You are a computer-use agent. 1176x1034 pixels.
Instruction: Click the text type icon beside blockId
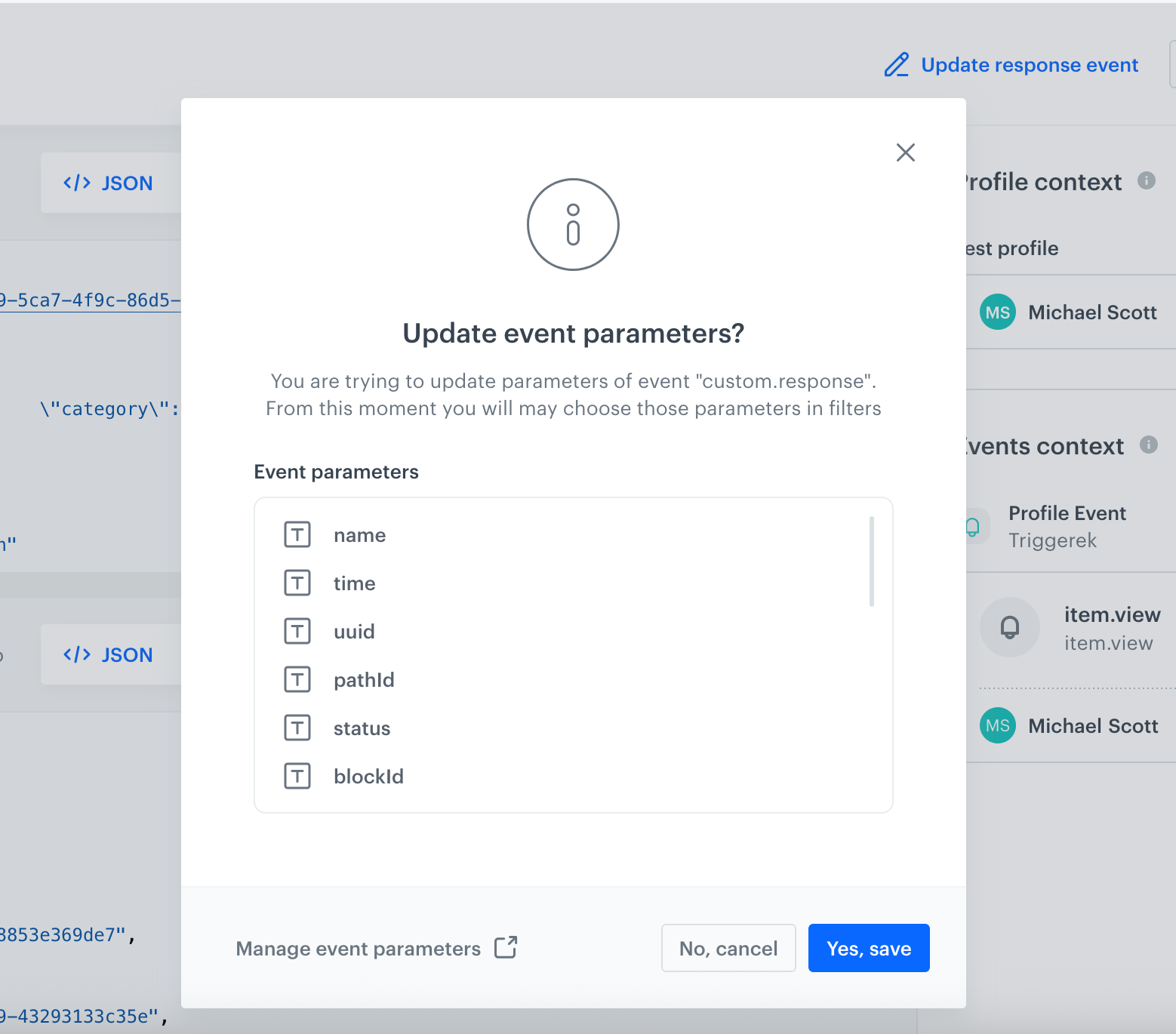(x=297, y=776)
